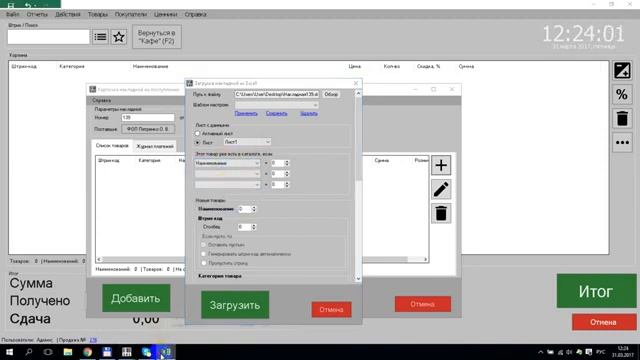This screenshot has width=640, height=360.
Task: Click Отмена in the Excel import dialog
Action: (331, 310)
